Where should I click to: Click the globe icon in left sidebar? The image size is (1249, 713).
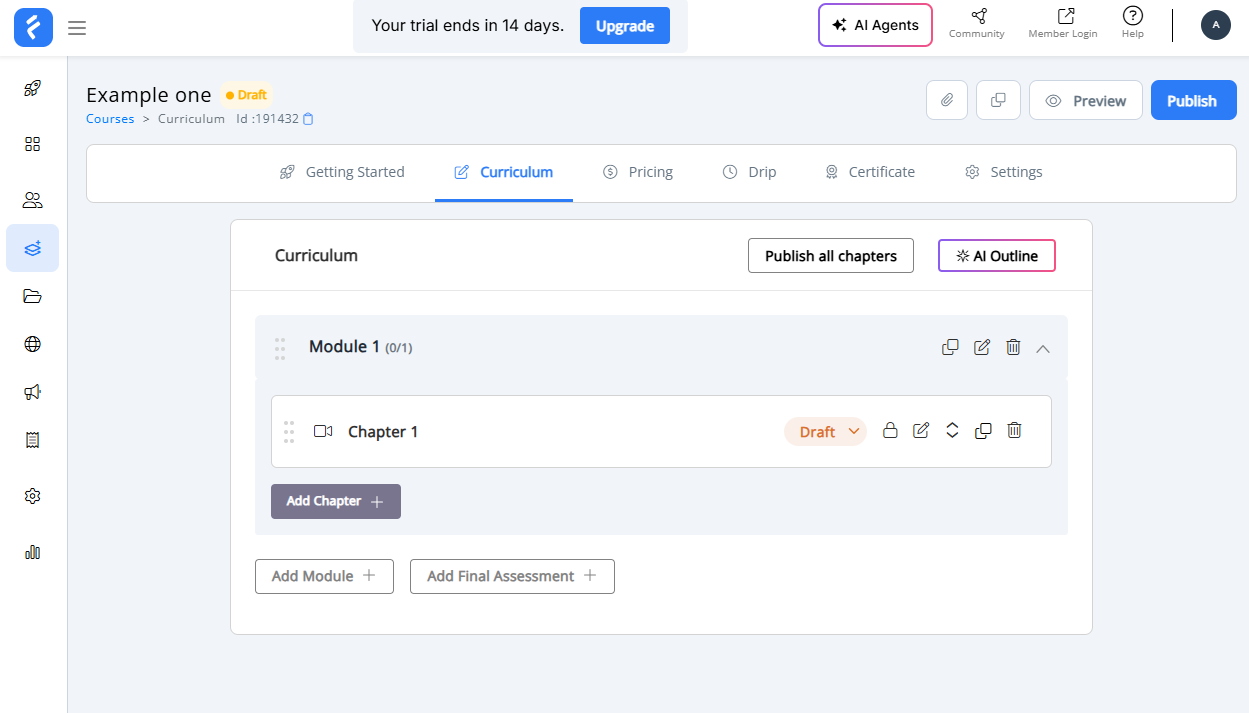click(x=32, y=344)
